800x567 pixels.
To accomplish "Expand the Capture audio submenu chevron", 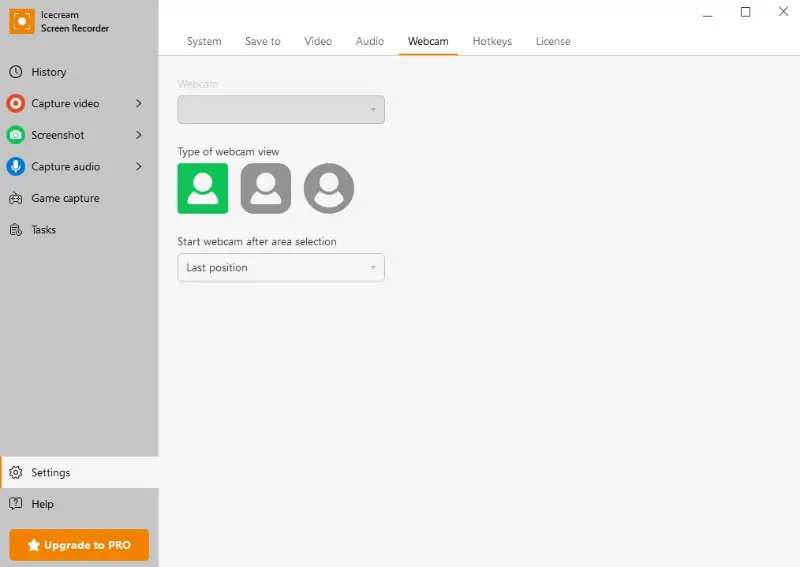I will coord(139,167).
